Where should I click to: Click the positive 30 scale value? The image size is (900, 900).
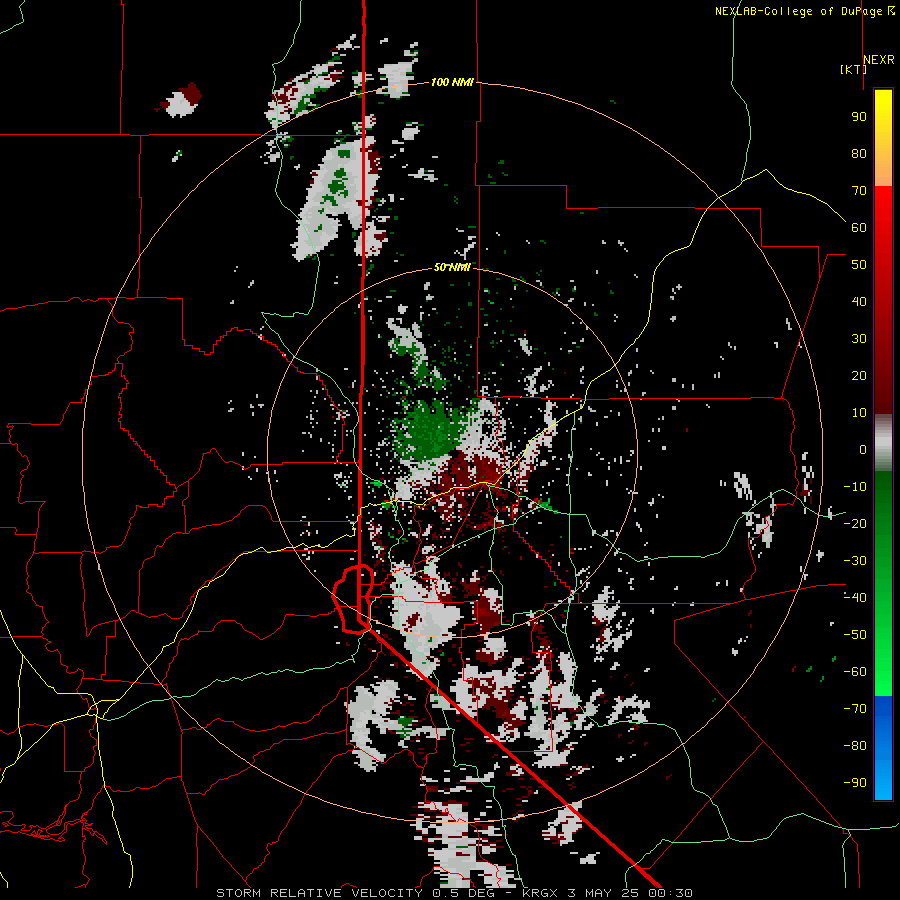point(859,339)
